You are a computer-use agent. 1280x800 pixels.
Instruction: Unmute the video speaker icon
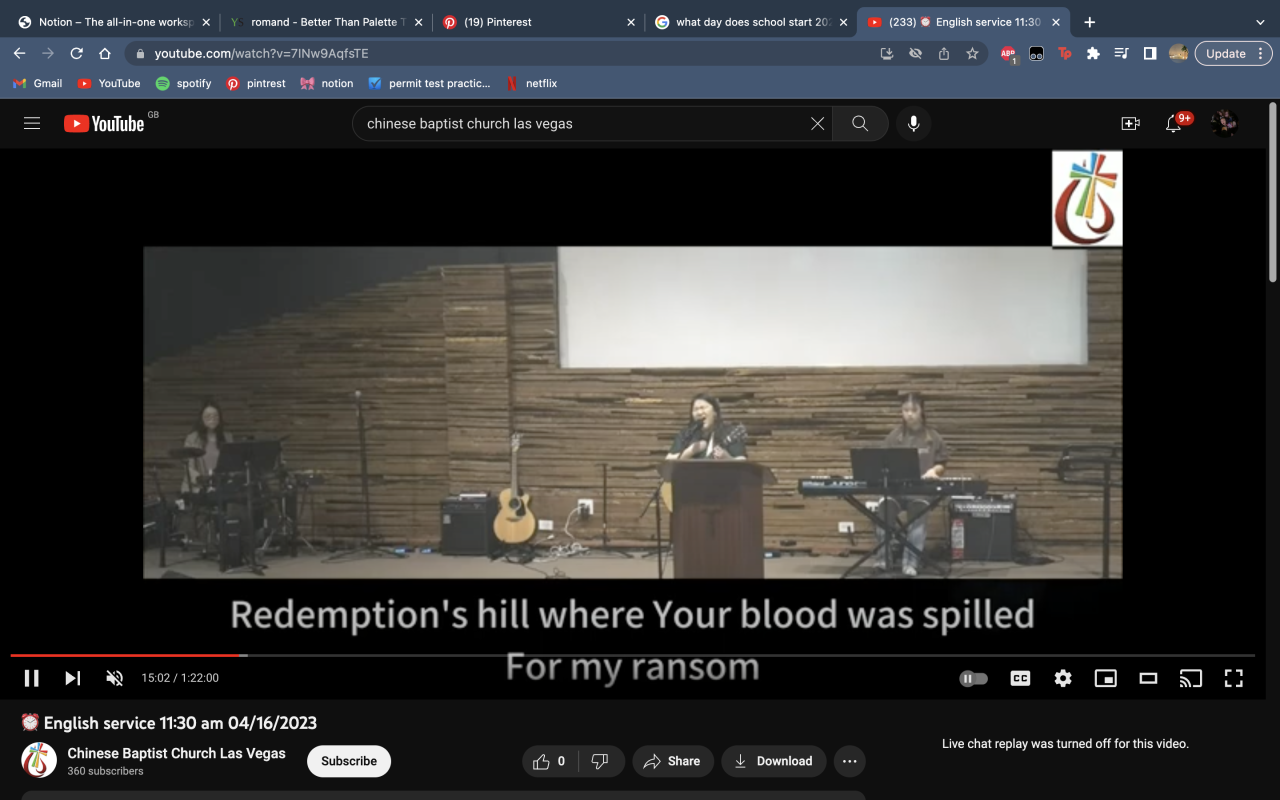click(115, 678)
